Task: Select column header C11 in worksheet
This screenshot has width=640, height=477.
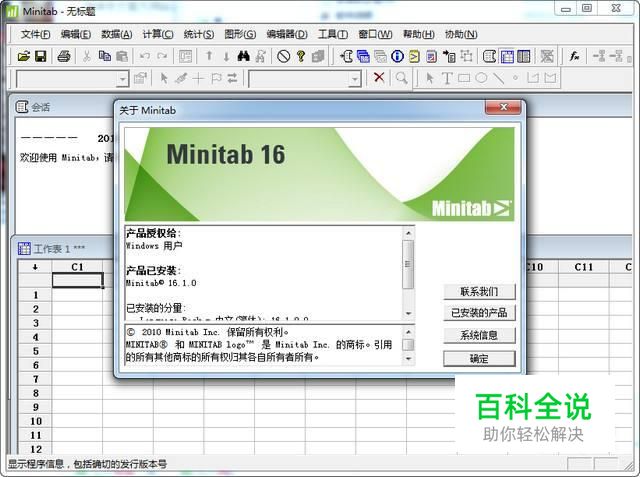Action: tap(584, 267)
